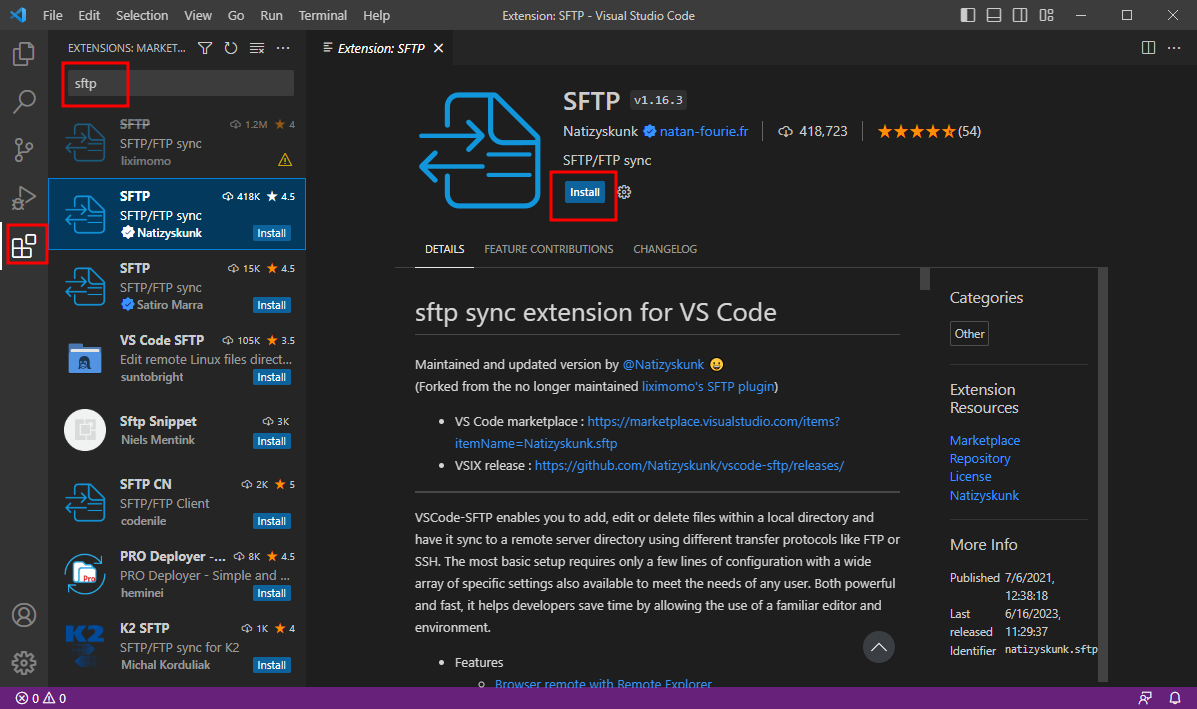The image size is (1197, 709).
Task: Click the extensions search field containing sftp
Action: pyautogui.click(x=179, y=83)
